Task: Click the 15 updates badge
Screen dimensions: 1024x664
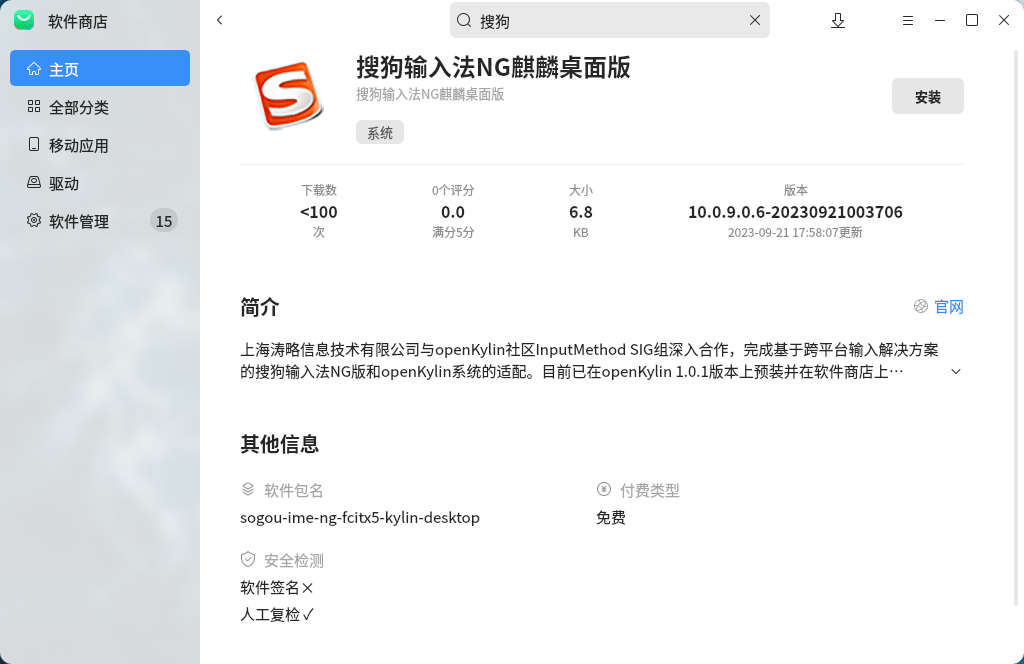Action: 163,221
